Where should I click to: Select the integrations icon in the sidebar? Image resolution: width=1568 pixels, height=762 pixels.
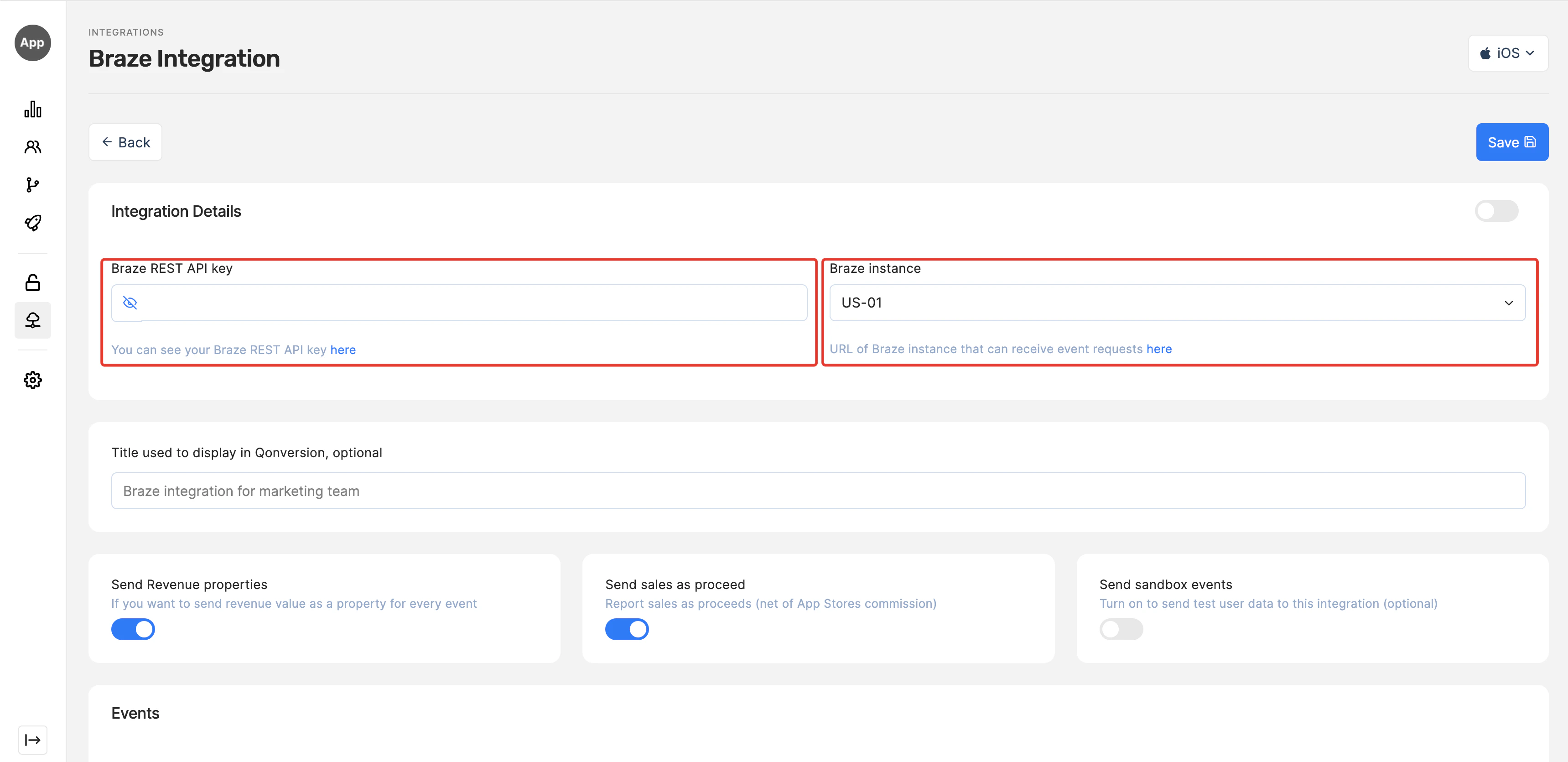click(x=33, y=320)
